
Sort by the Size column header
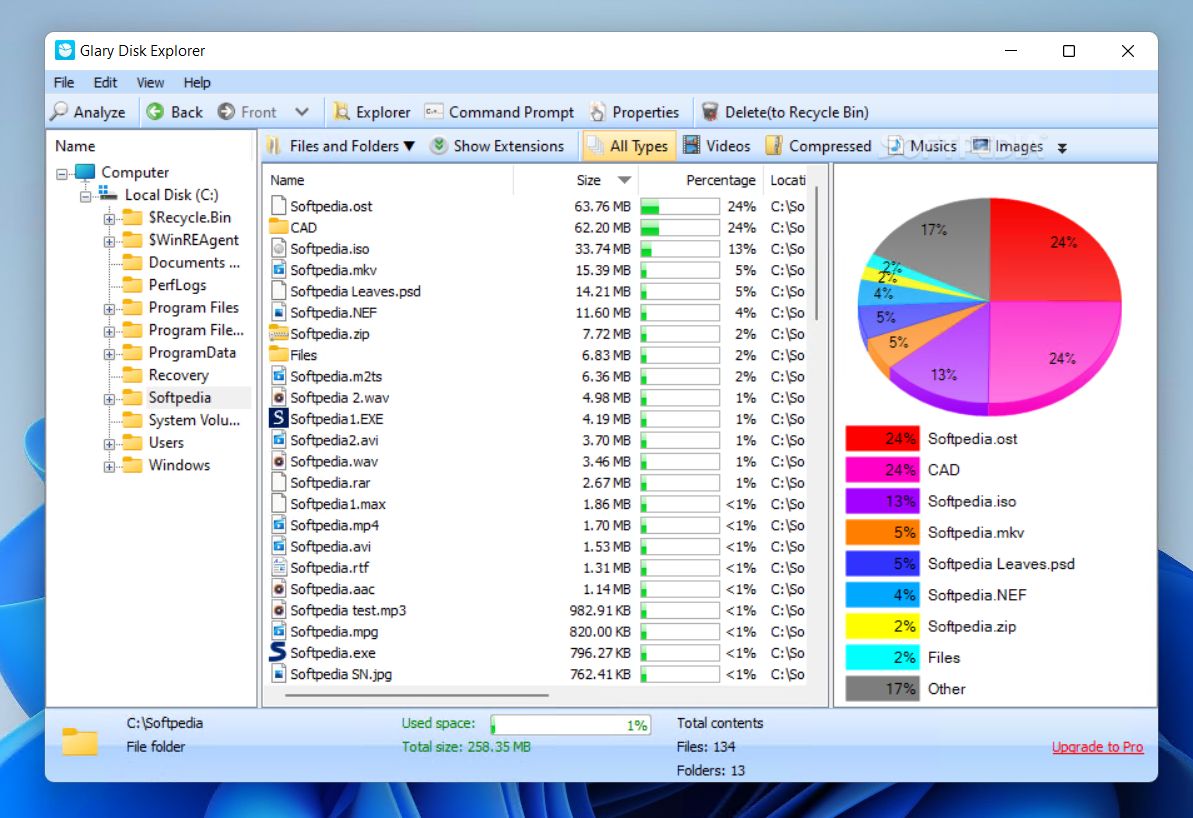(x=576, y=180)
